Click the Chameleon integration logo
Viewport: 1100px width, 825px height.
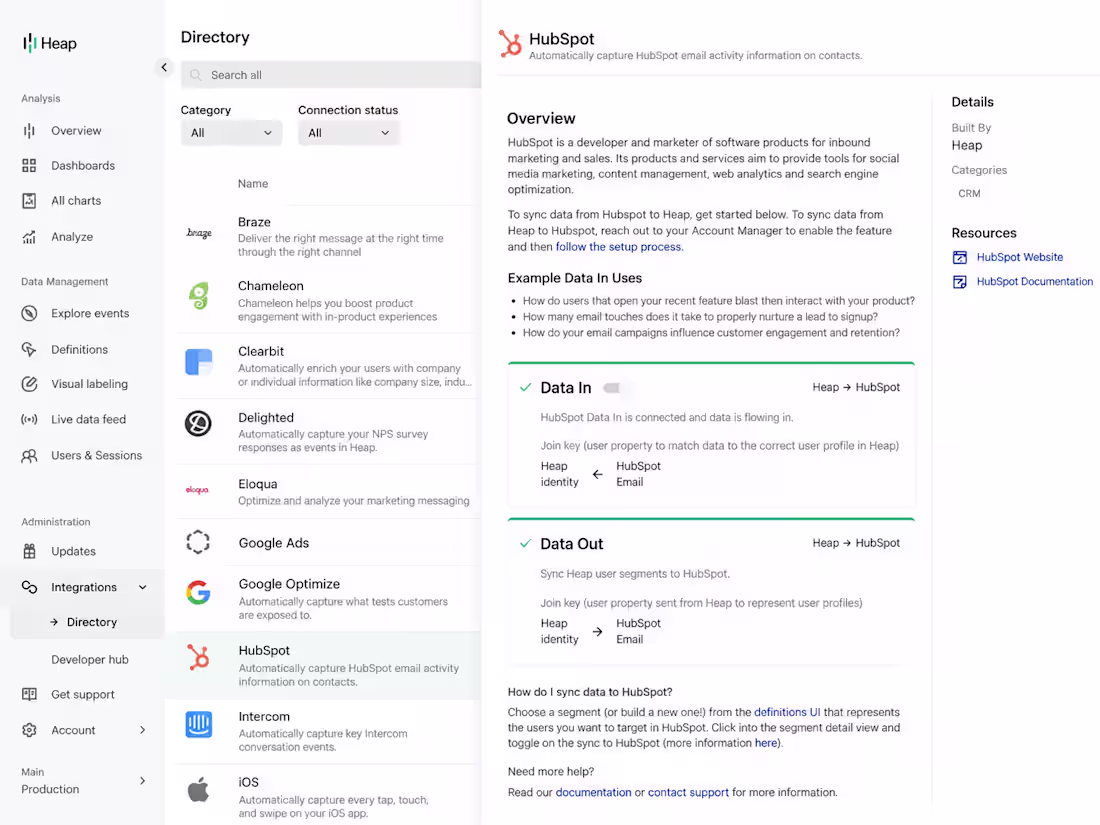tap(199, 296)
